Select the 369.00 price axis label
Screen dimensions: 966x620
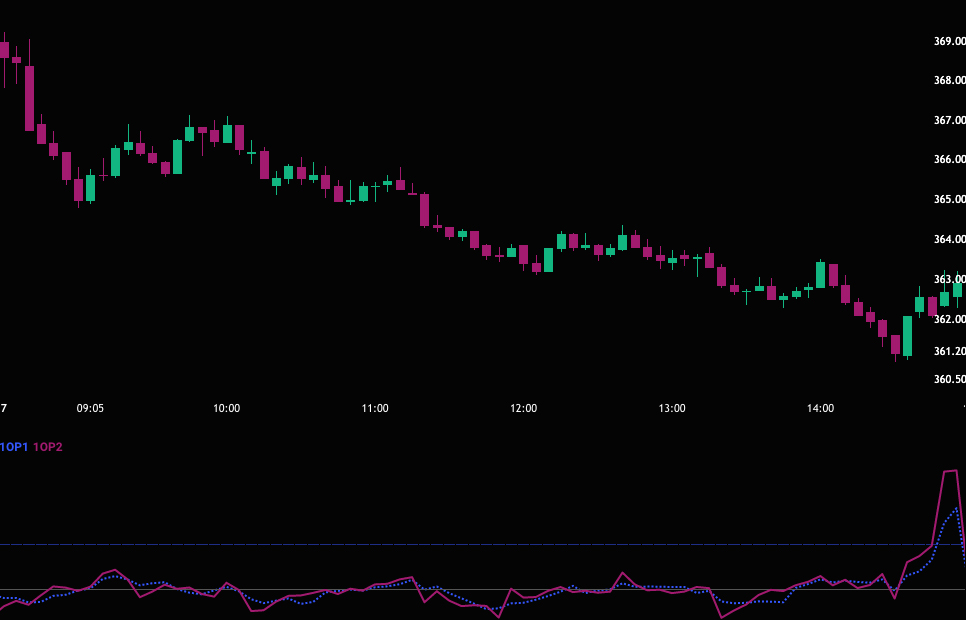tap(950, 41)
